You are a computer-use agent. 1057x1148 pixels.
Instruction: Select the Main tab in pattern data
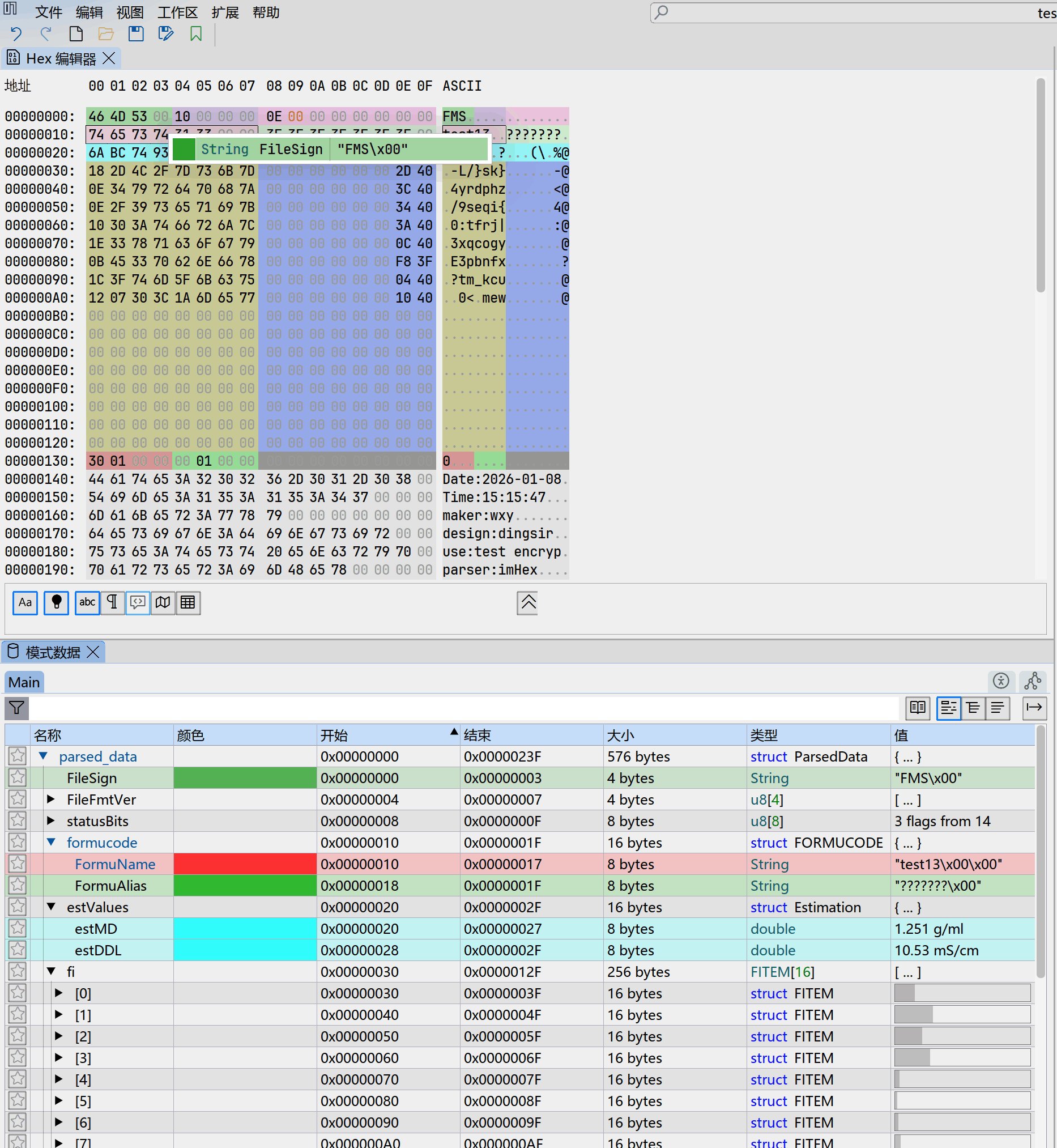tap(24, 682)
